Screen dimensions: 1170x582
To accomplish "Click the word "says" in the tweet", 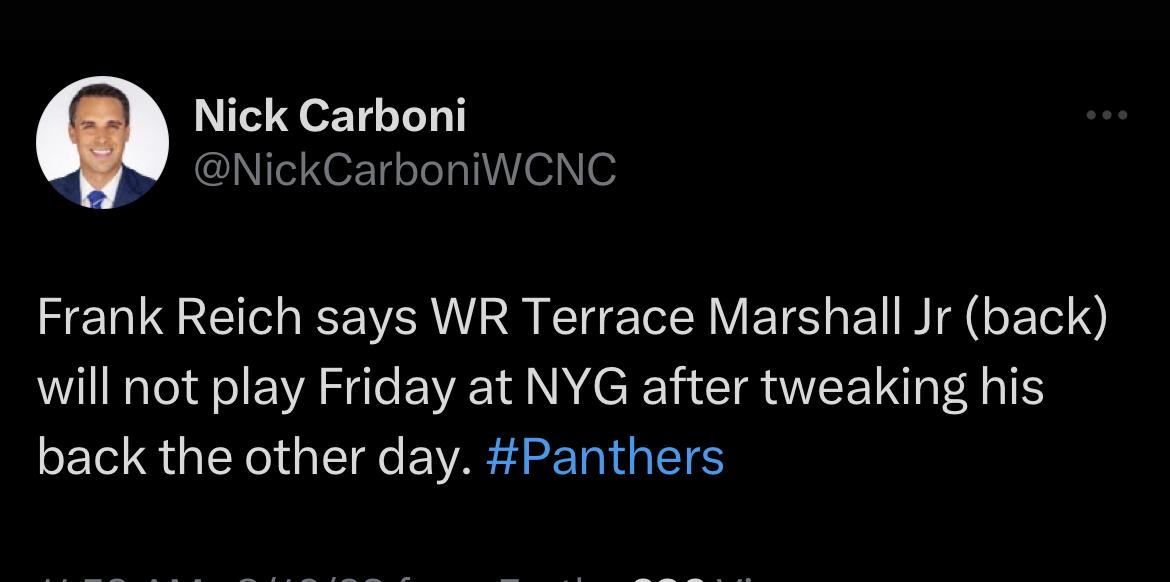I will (x=366, y=318).
